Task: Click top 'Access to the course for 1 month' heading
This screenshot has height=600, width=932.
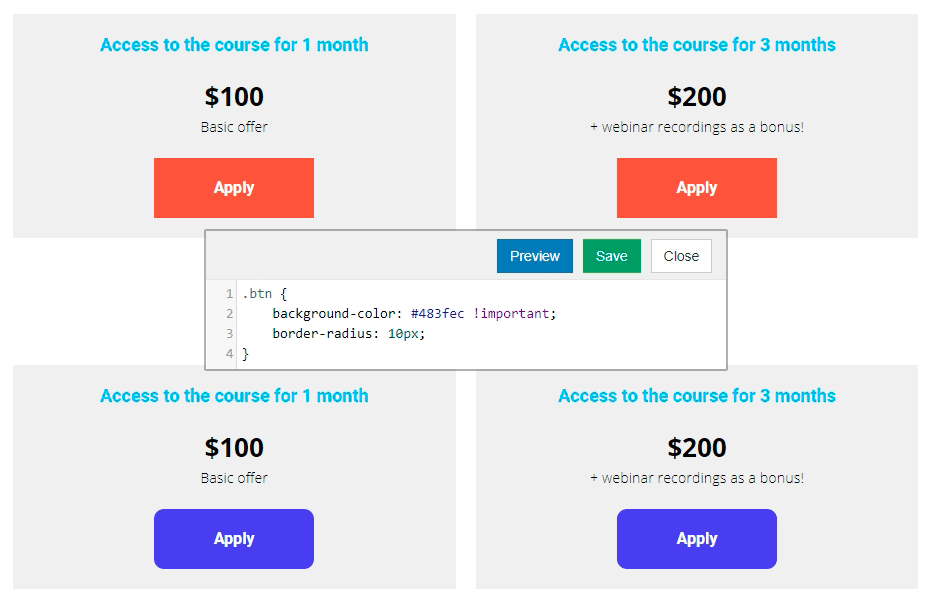Action: [234, 45]
